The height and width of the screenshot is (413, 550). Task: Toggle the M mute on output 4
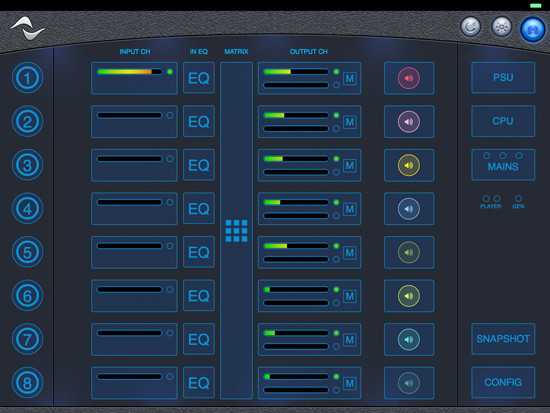[x=350, y=209]
